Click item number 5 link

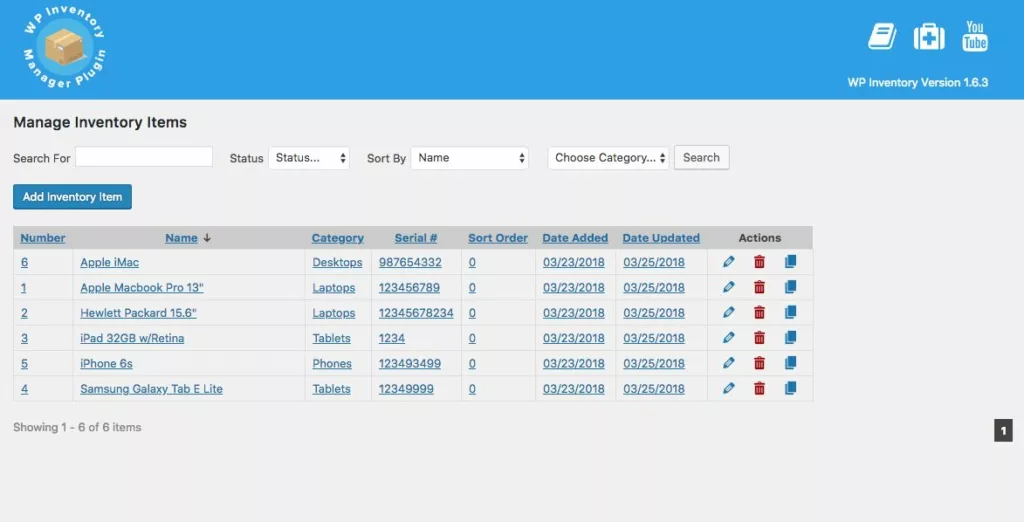click(x=24, y=363)
